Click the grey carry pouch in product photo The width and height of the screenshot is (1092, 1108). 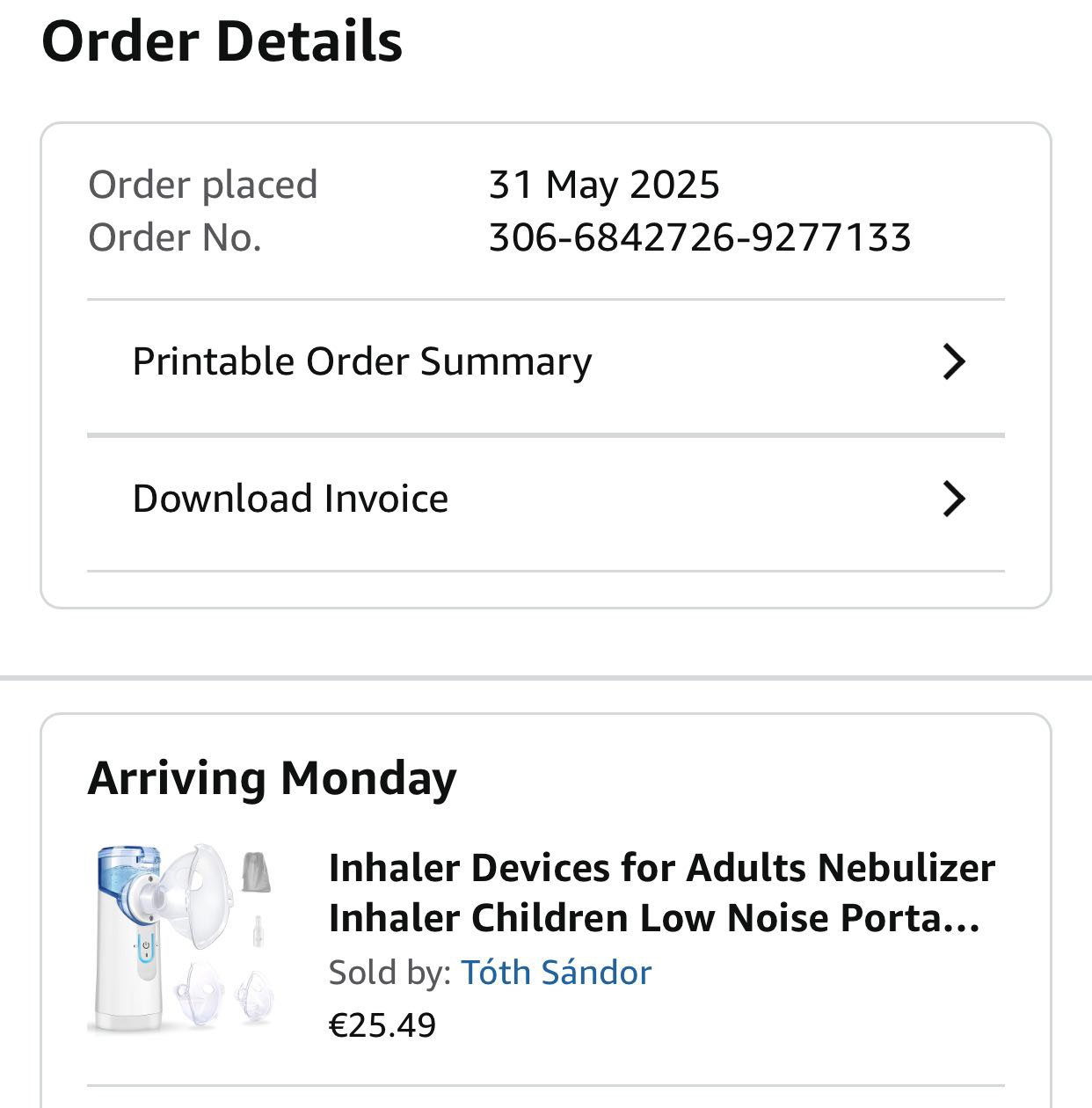[255, 872]
